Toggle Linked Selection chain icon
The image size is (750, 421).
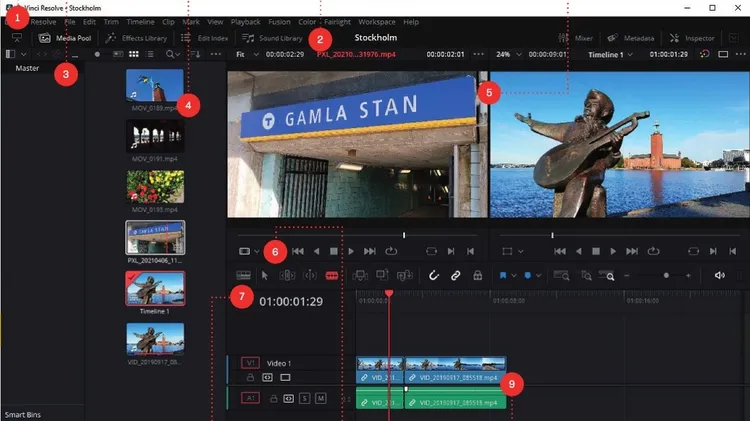coord(455,276)
